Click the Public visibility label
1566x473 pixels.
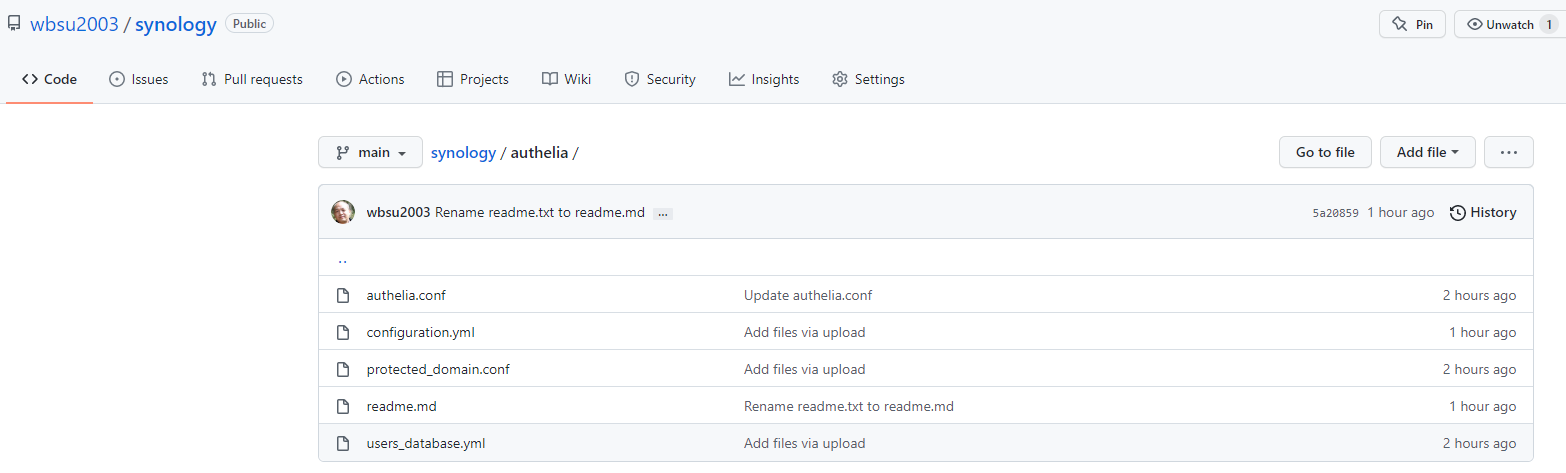pos(249,24)
